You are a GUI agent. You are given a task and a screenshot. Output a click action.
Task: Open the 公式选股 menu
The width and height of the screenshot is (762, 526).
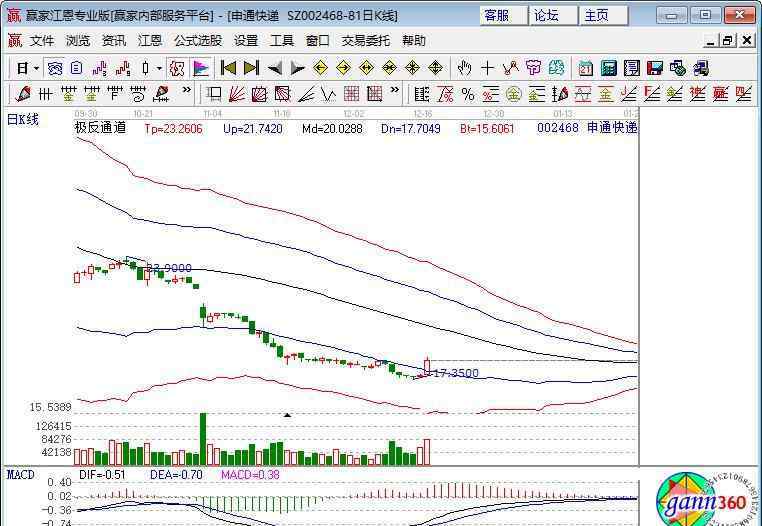click(x=198, y=41)
